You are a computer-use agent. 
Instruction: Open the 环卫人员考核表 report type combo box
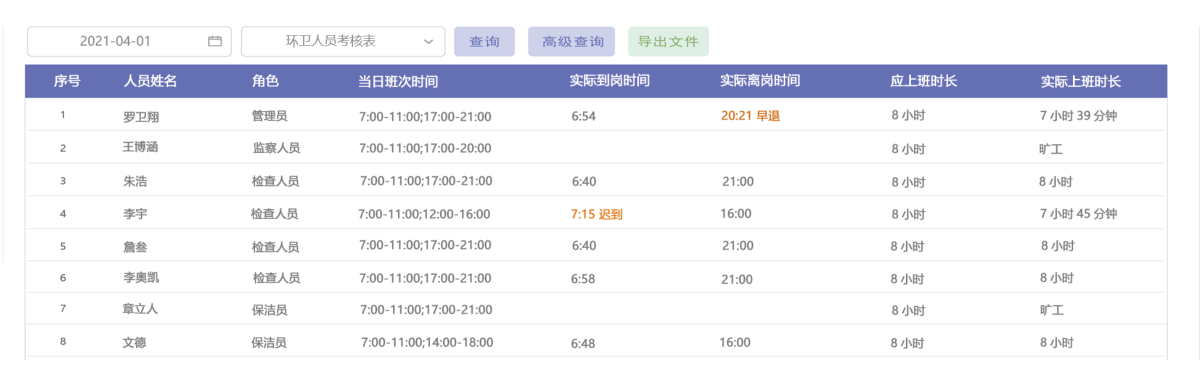pos(344,41)
